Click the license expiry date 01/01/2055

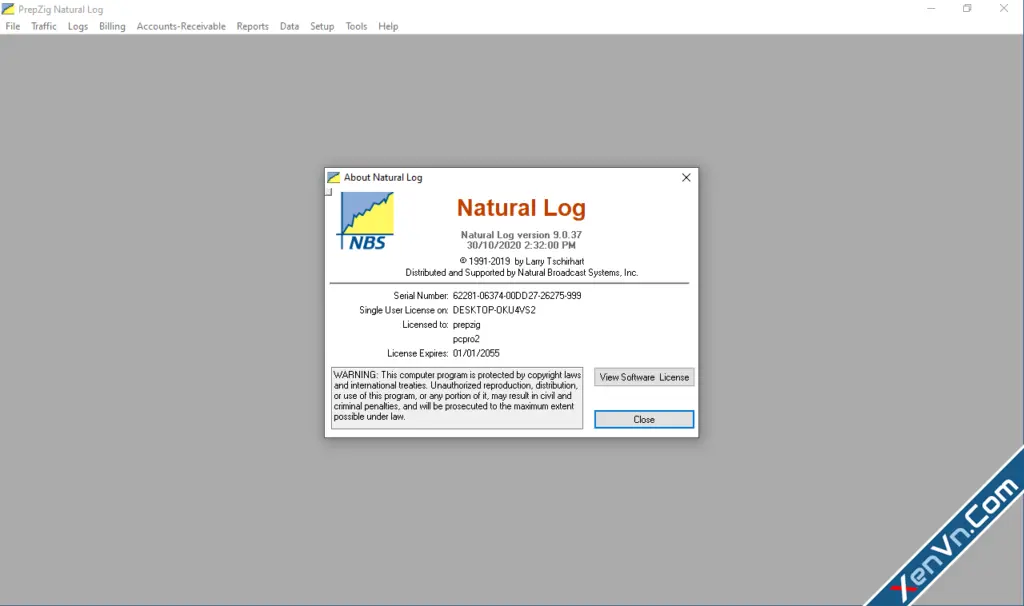coord(476,353)
